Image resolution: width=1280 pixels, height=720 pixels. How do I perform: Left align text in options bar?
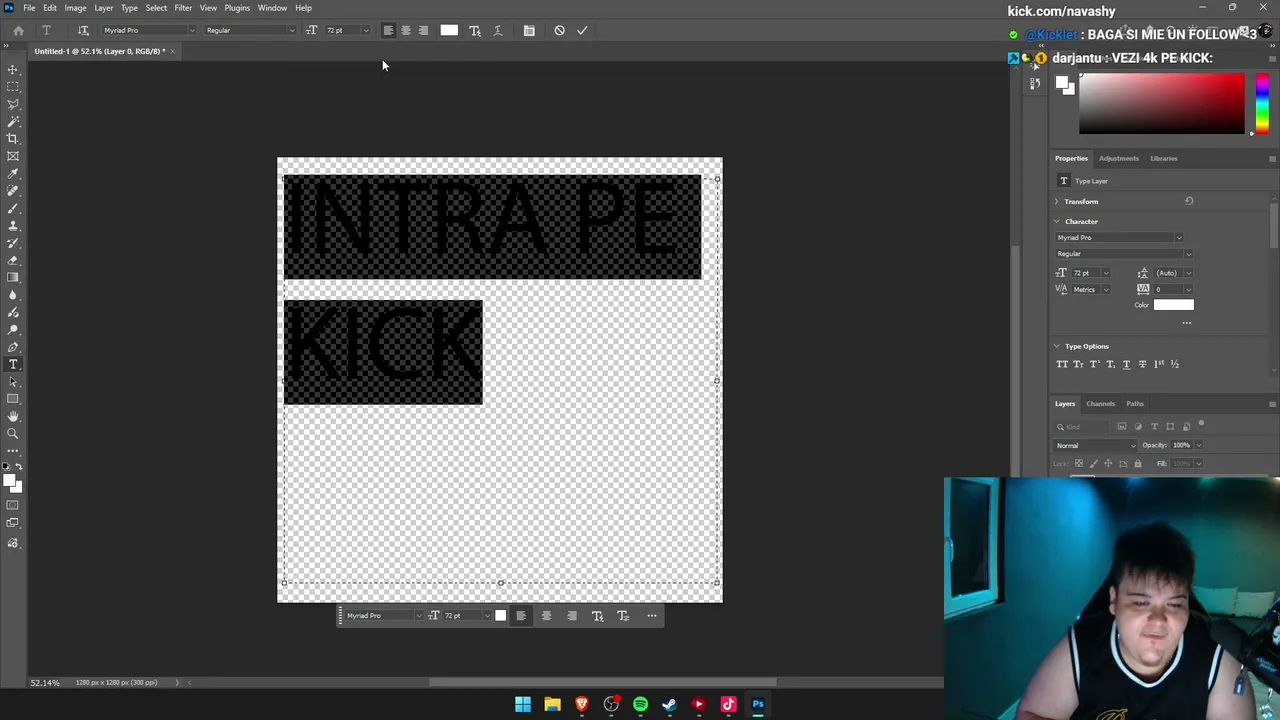coord(388,30)
